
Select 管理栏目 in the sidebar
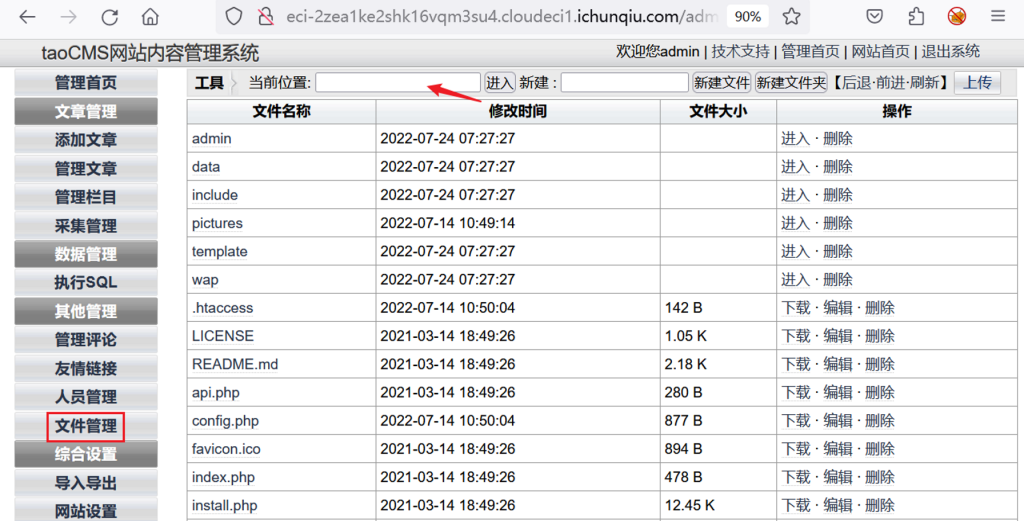[86, 197]
